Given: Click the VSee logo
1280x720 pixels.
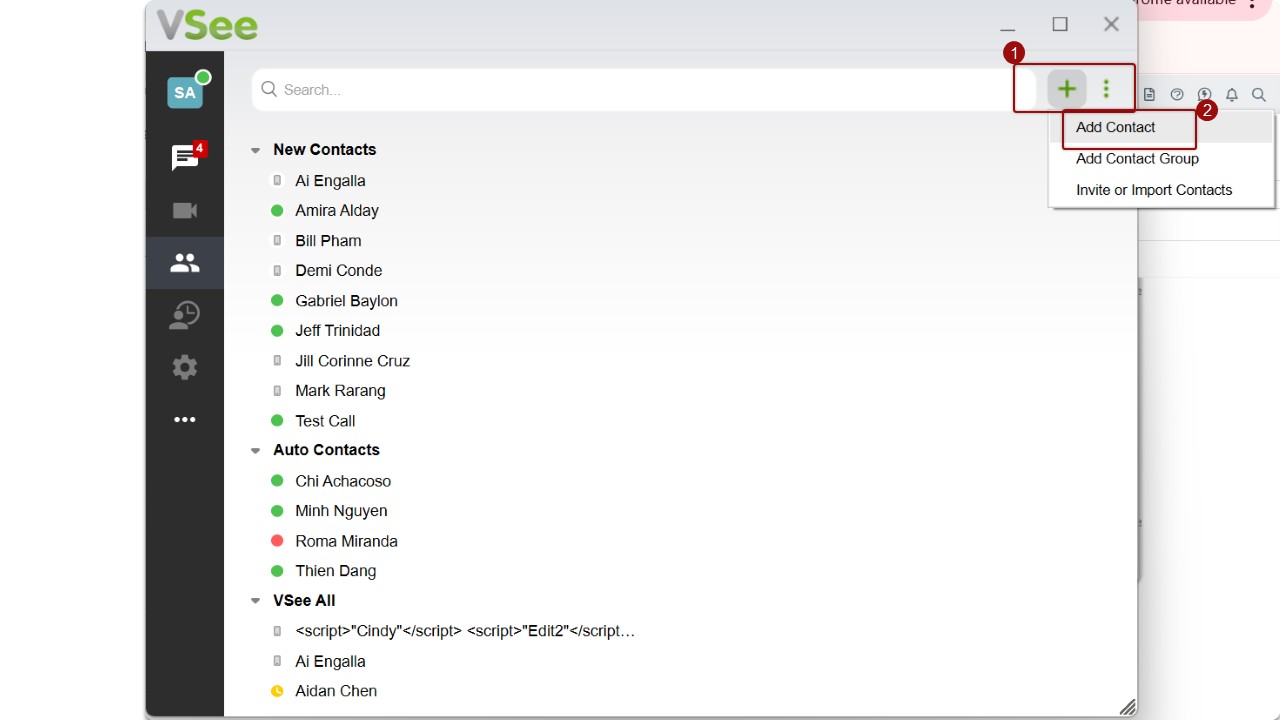Looking at the screenshot, I should [x=207, y=25].
